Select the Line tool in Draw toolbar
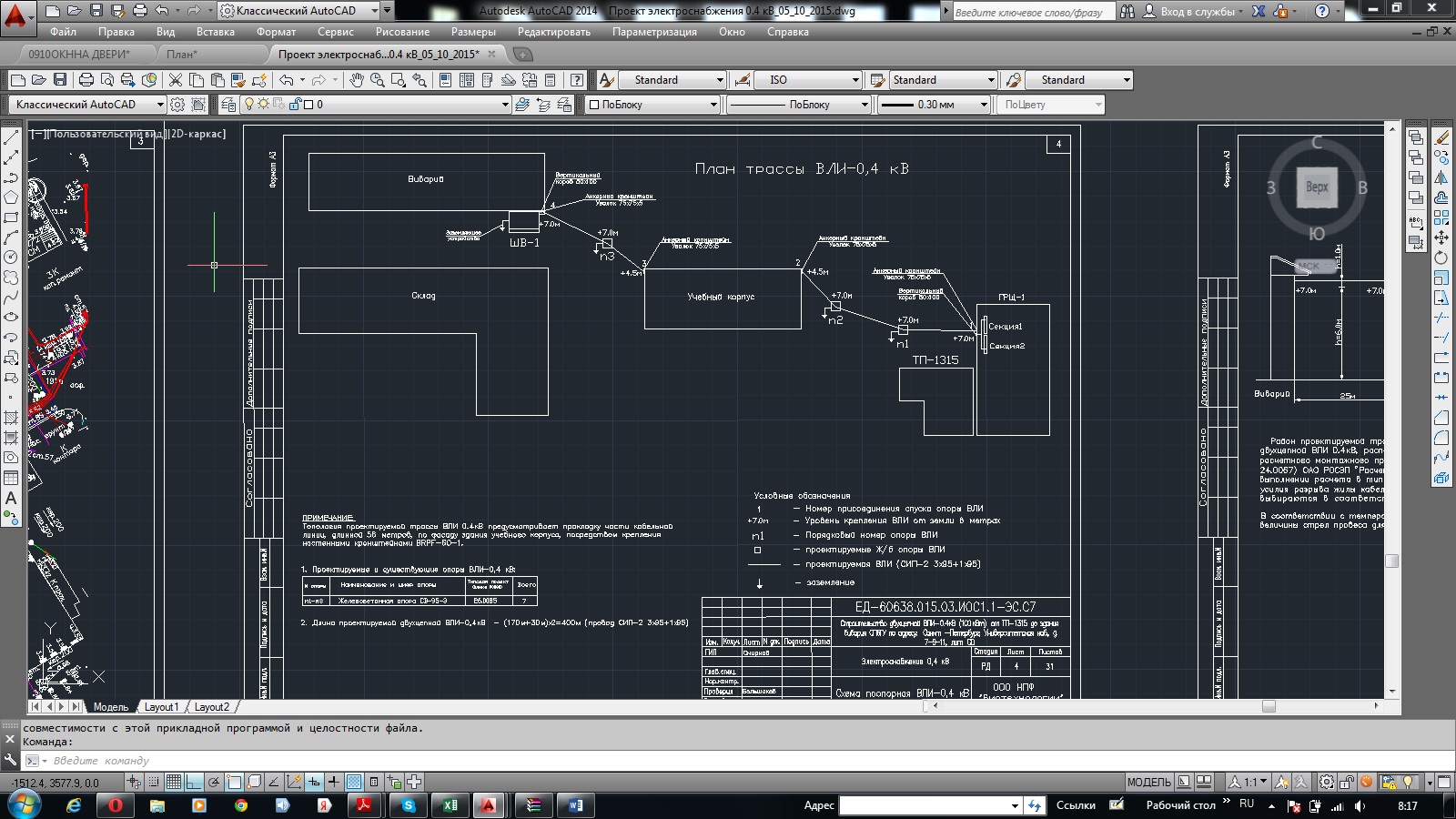The width and height of the screenshot is (1456, 819). coord(11,138)
